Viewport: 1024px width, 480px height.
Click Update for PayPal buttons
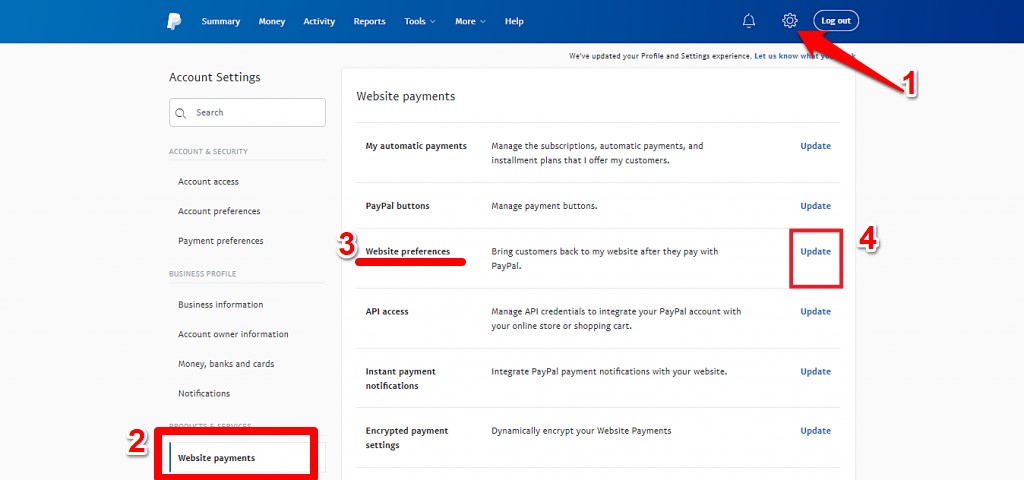815,206
